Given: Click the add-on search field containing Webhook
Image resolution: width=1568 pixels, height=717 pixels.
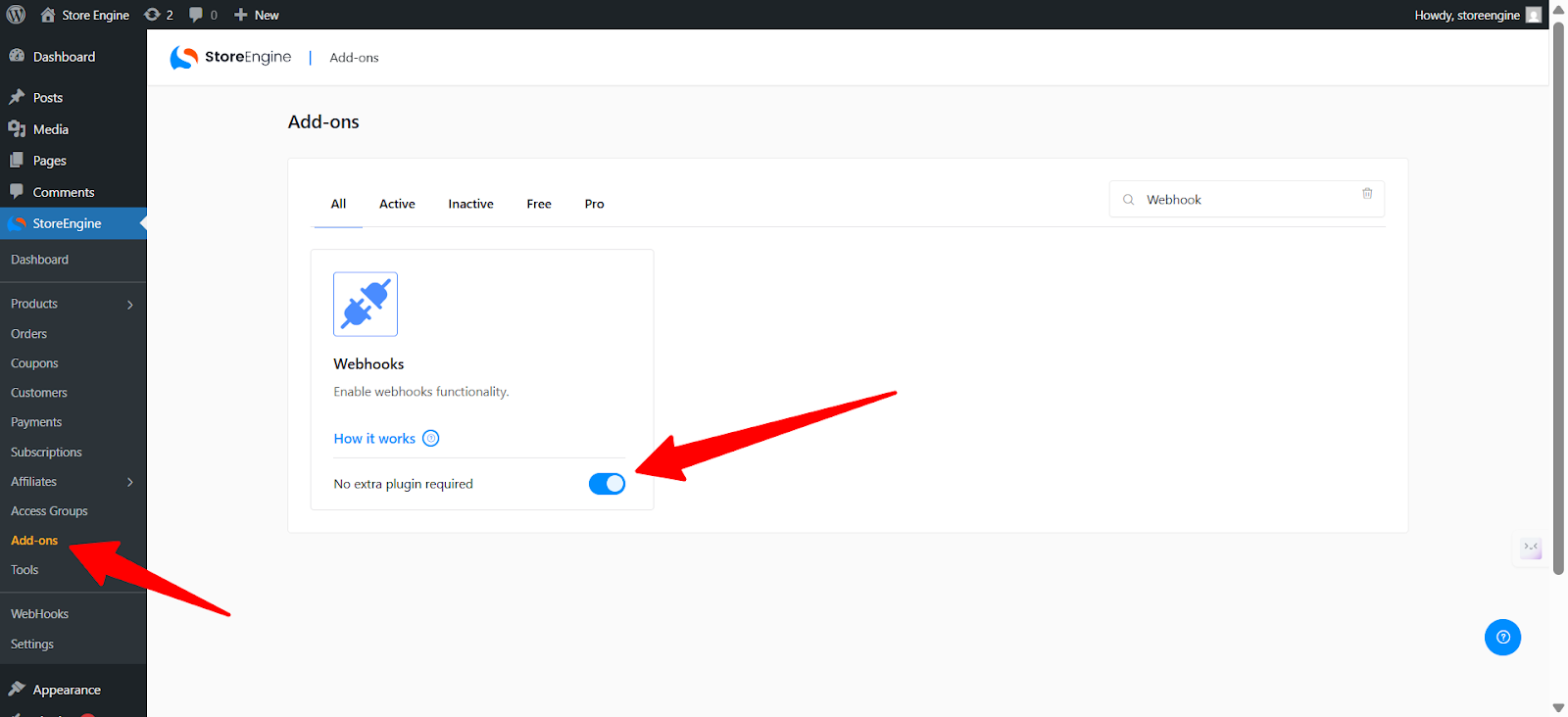Looking at the screenshot, I should click(x=1247, y=199).
